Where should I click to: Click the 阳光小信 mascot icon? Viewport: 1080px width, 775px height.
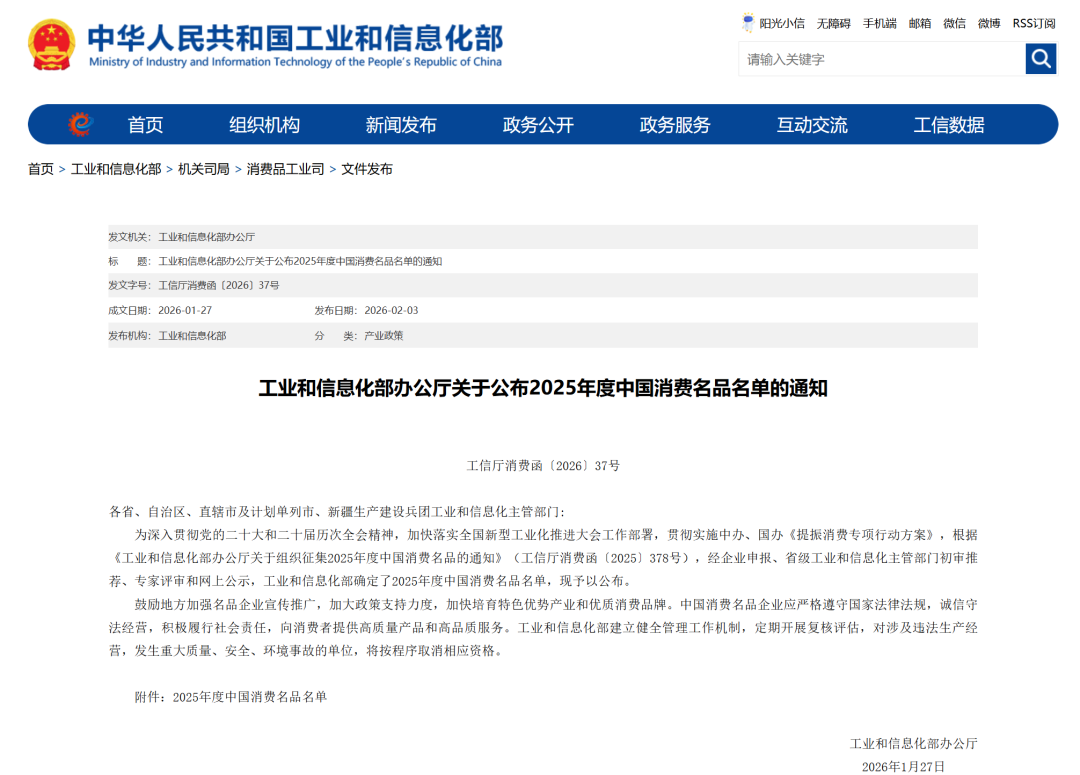click(x=747, y=22)
